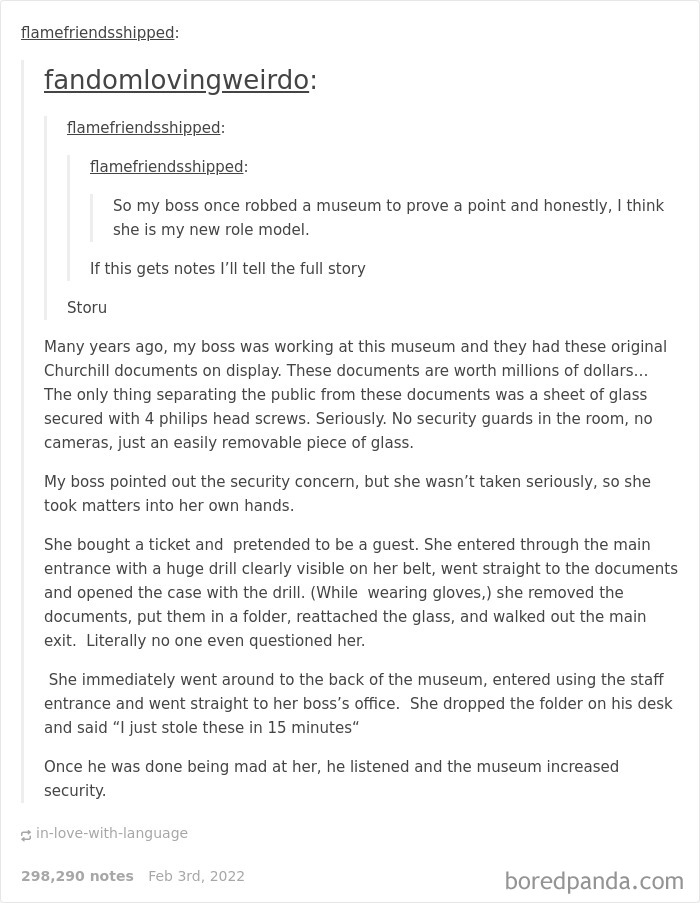
Task: Click the phrase "4 philips head screws"
Action: click(x=227, y=419)
